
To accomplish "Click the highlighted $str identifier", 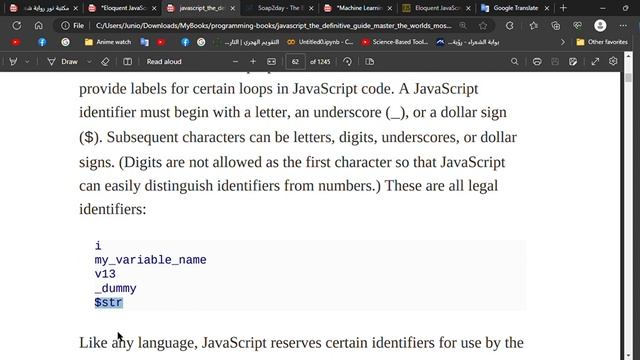I will [109, 302].
